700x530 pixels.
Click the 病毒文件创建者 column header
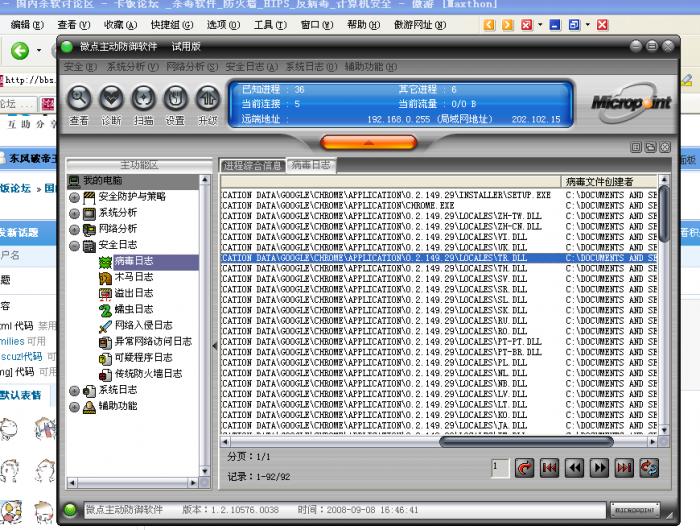tap(609, 181)
